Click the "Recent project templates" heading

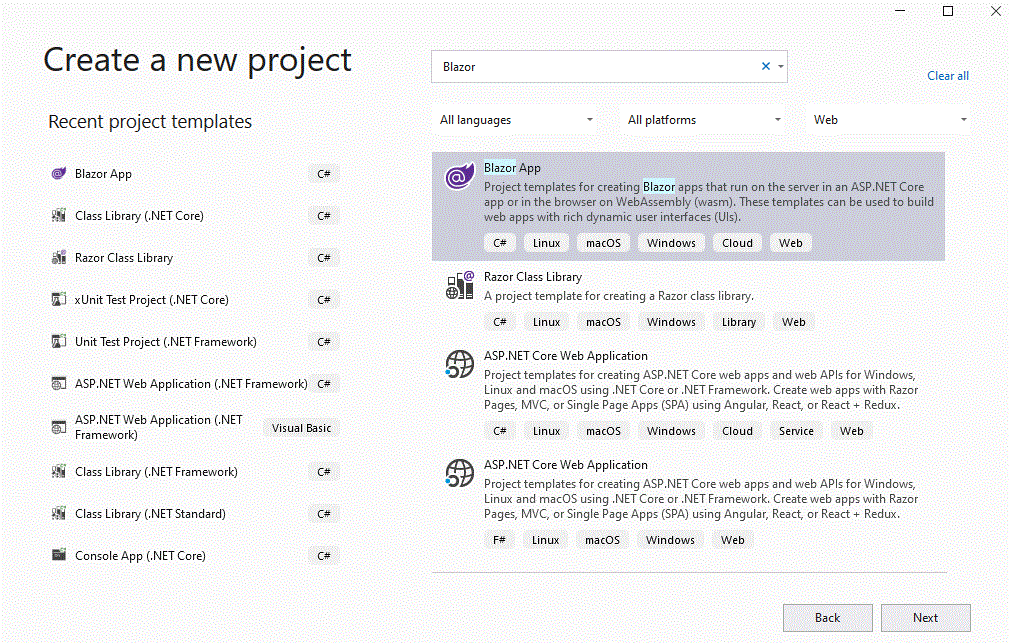(150, 121)
